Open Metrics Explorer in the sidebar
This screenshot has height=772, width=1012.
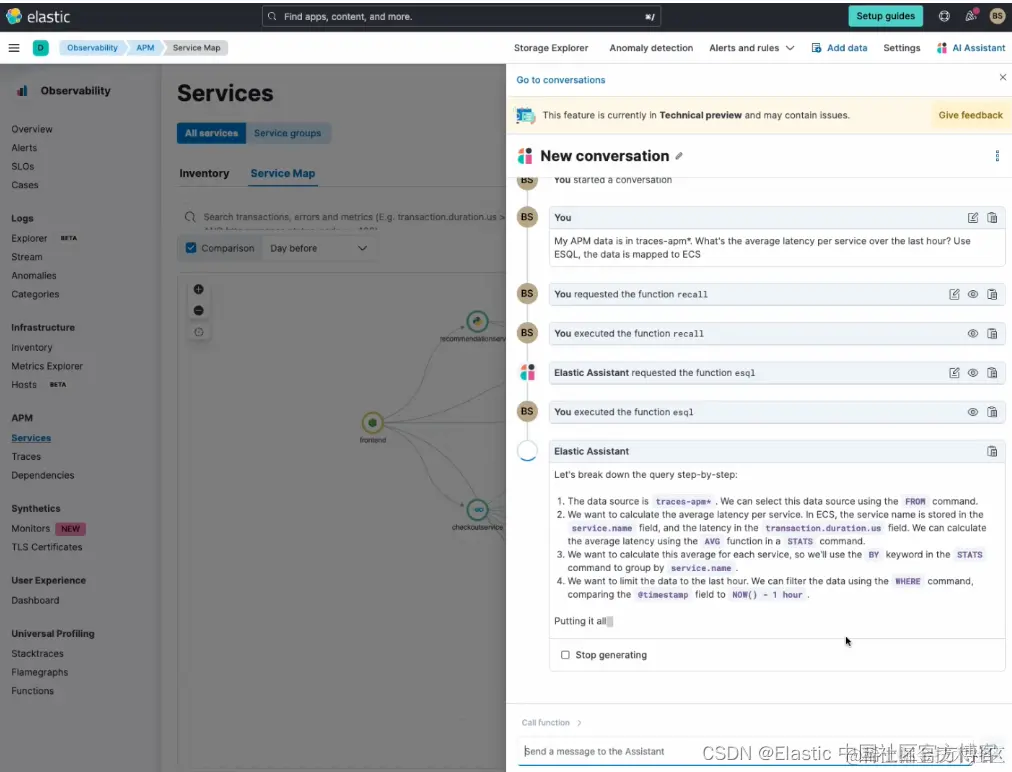point(47,367)
